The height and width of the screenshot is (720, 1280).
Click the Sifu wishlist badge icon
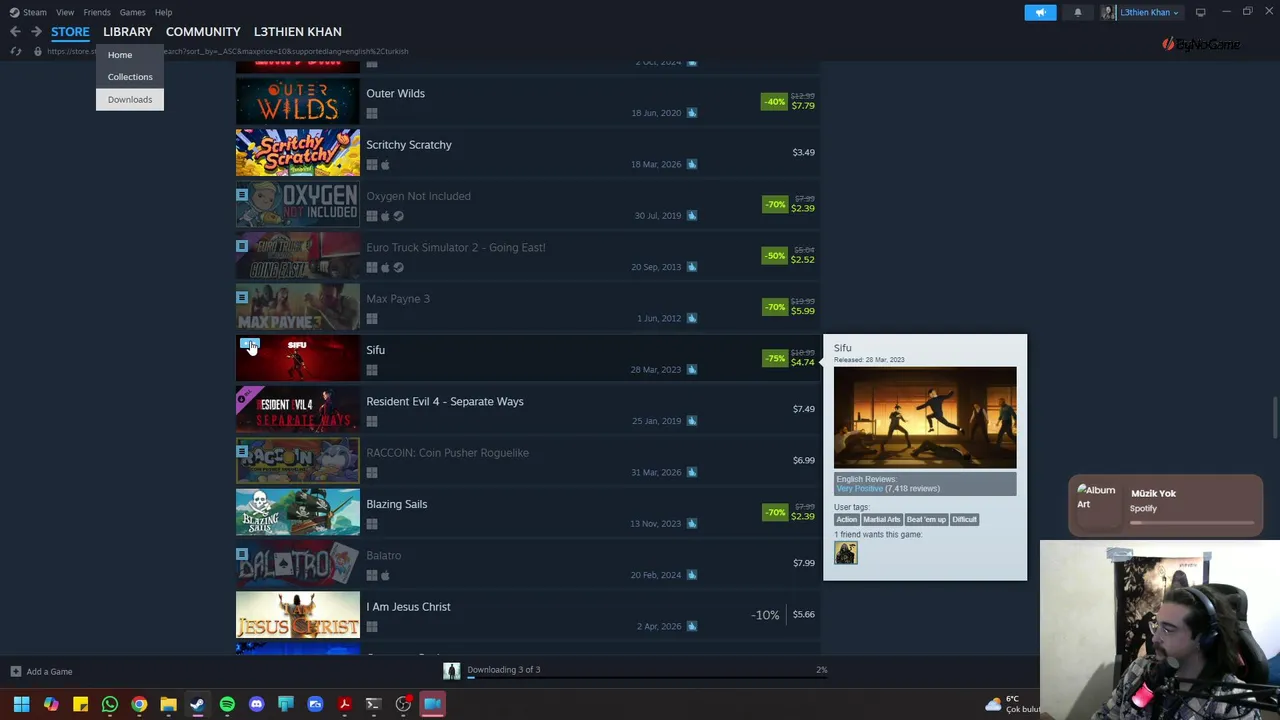pos(248,345)
